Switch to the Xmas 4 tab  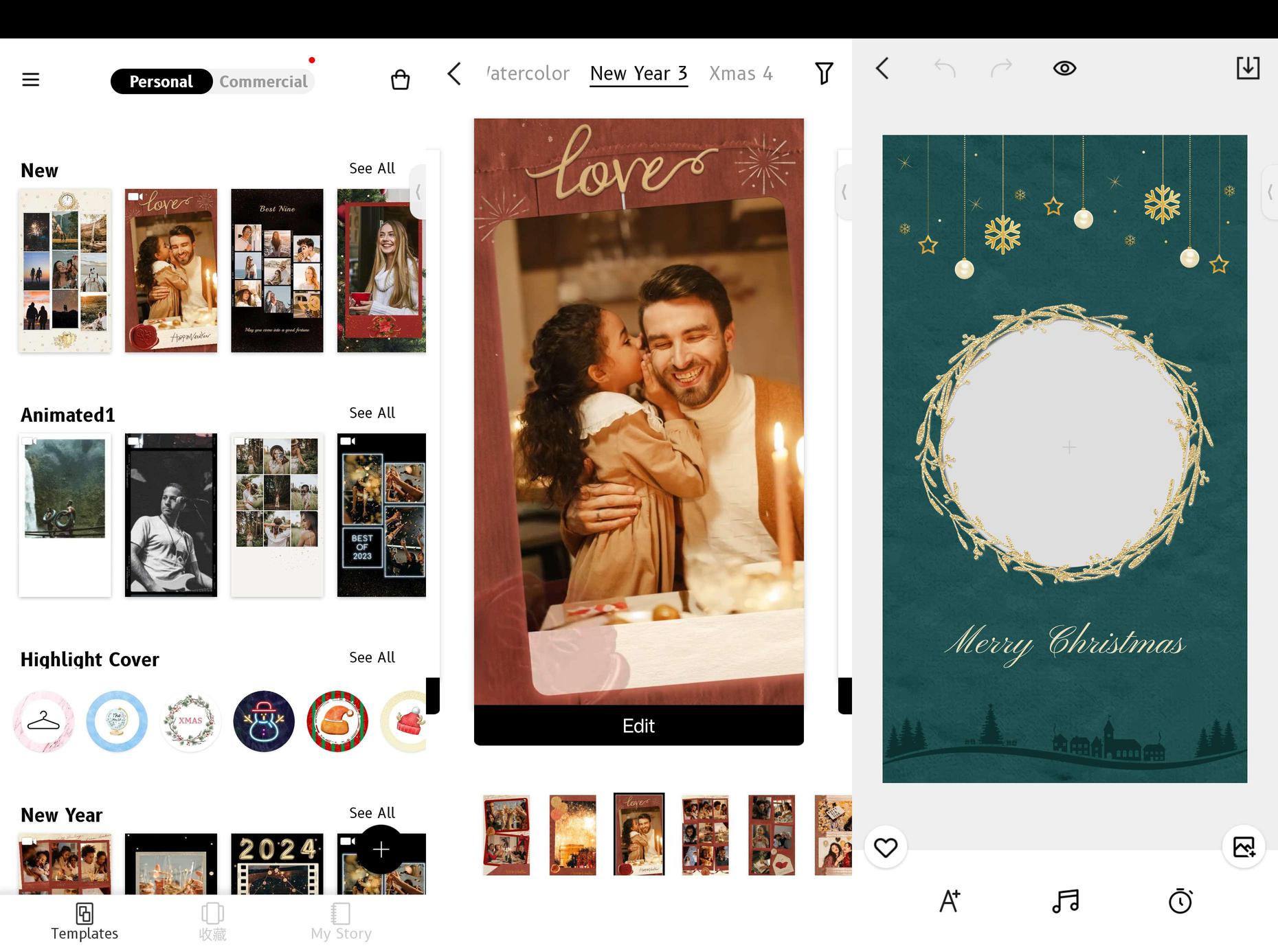[x=741, y=73]
